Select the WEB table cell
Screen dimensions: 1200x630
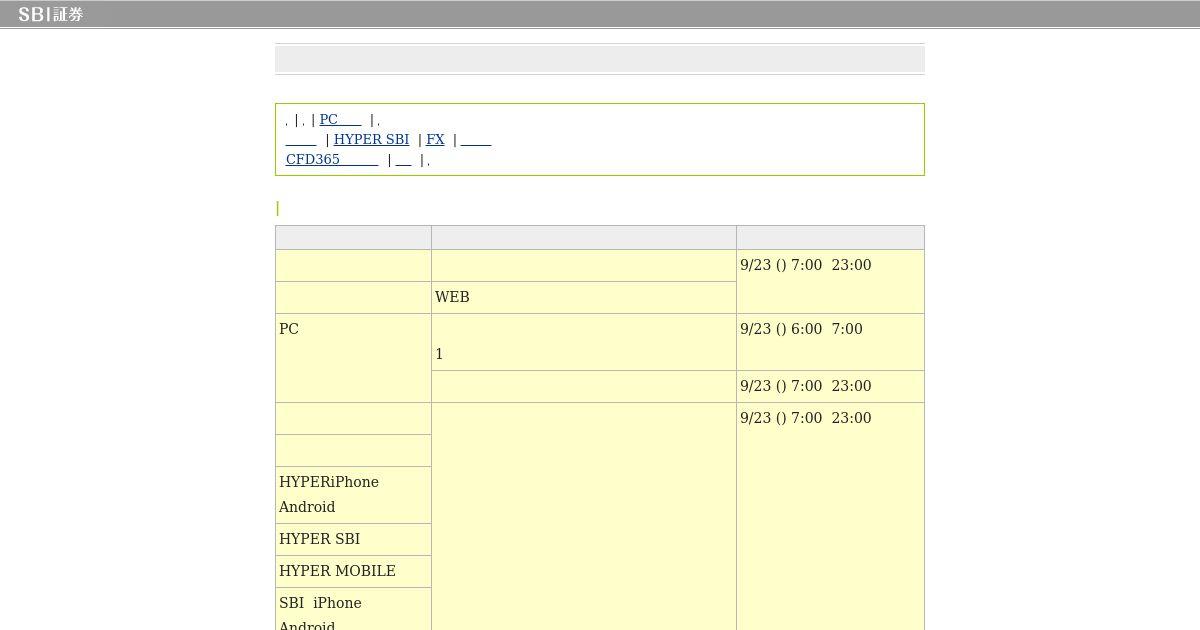tap(584, 297)
